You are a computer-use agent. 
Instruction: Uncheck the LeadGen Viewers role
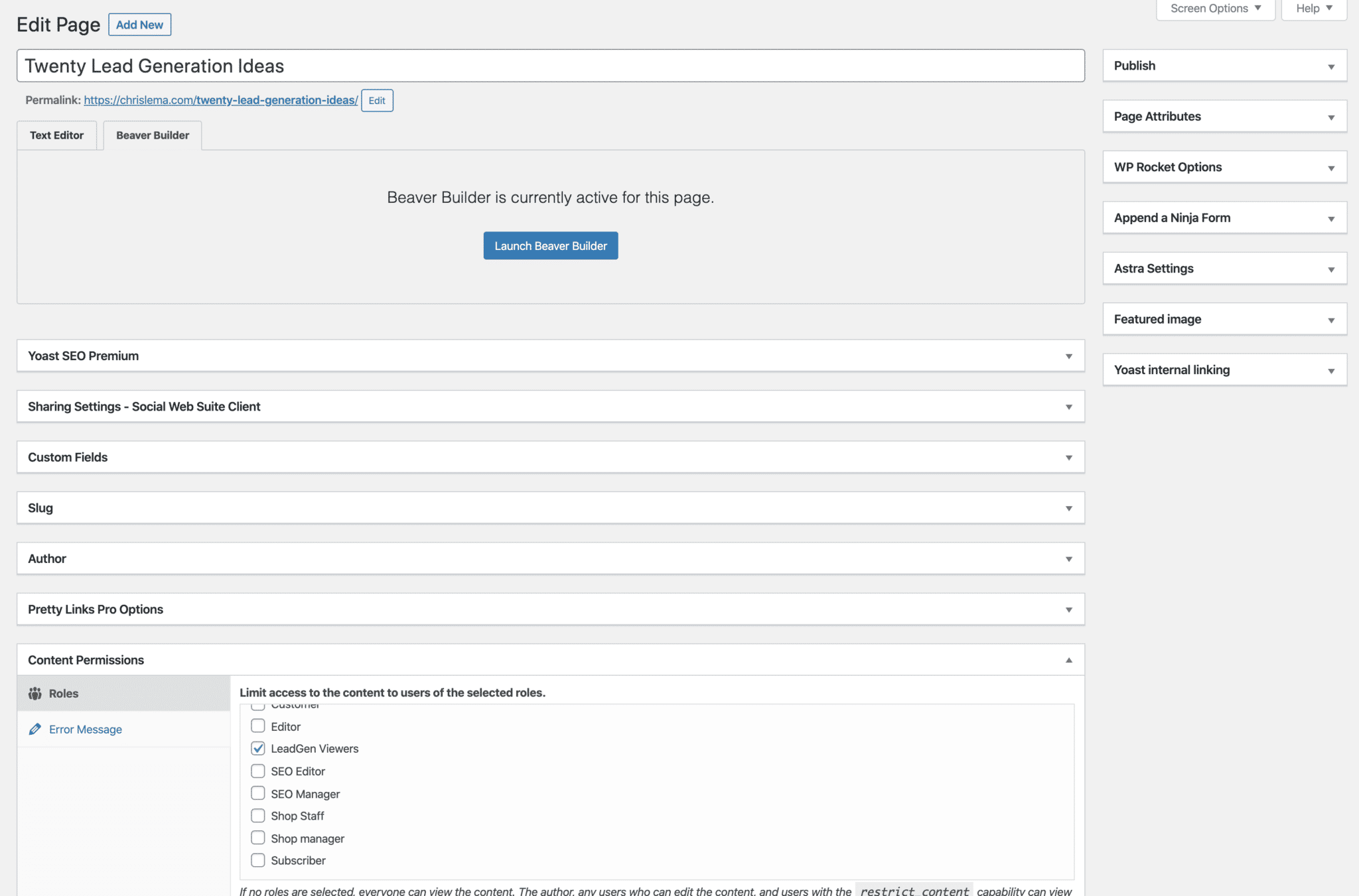pos(258,749)
